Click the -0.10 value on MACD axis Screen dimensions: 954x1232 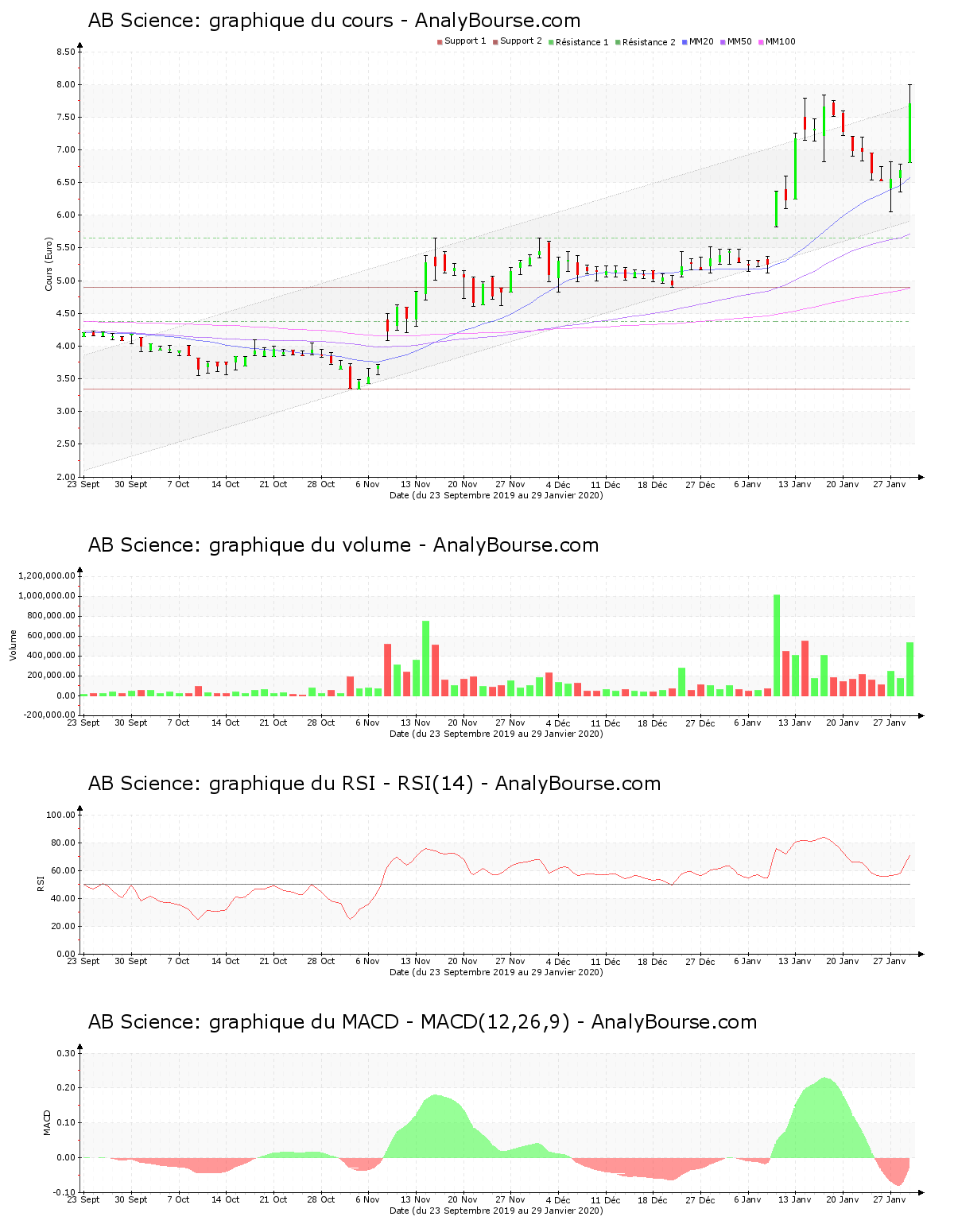coord(64,1192)
